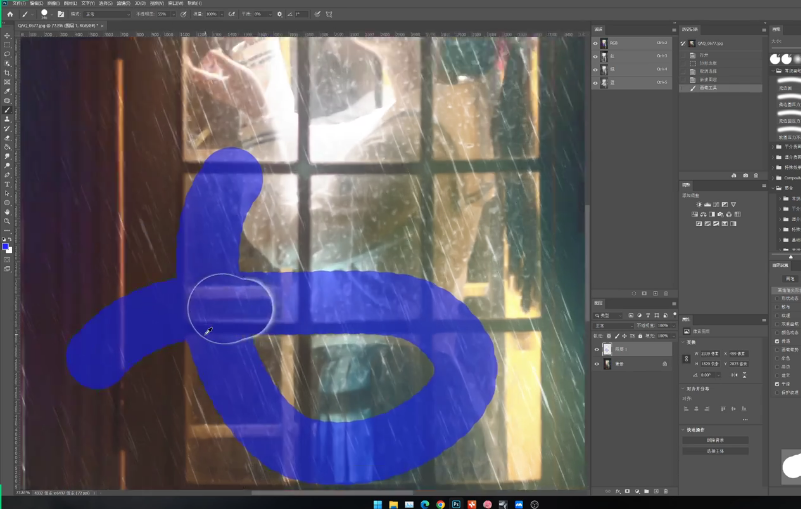Add a Brightness/Contrast adjustment
Screen dimensions: 801x509
[x=699, y=204]
